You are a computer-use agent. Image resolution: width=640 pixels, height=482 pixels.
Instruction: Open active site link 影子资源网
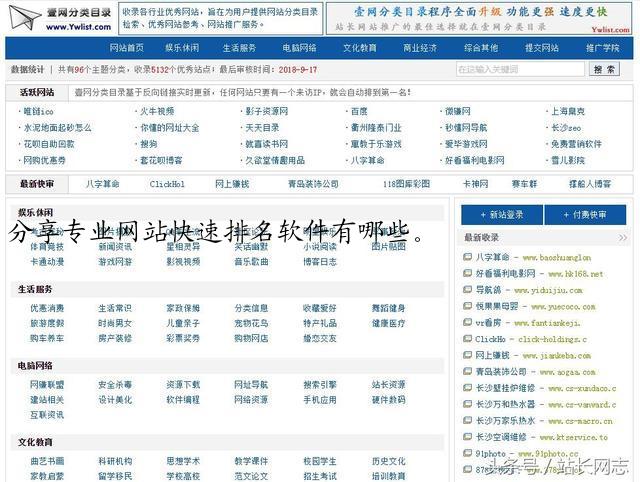267,111
